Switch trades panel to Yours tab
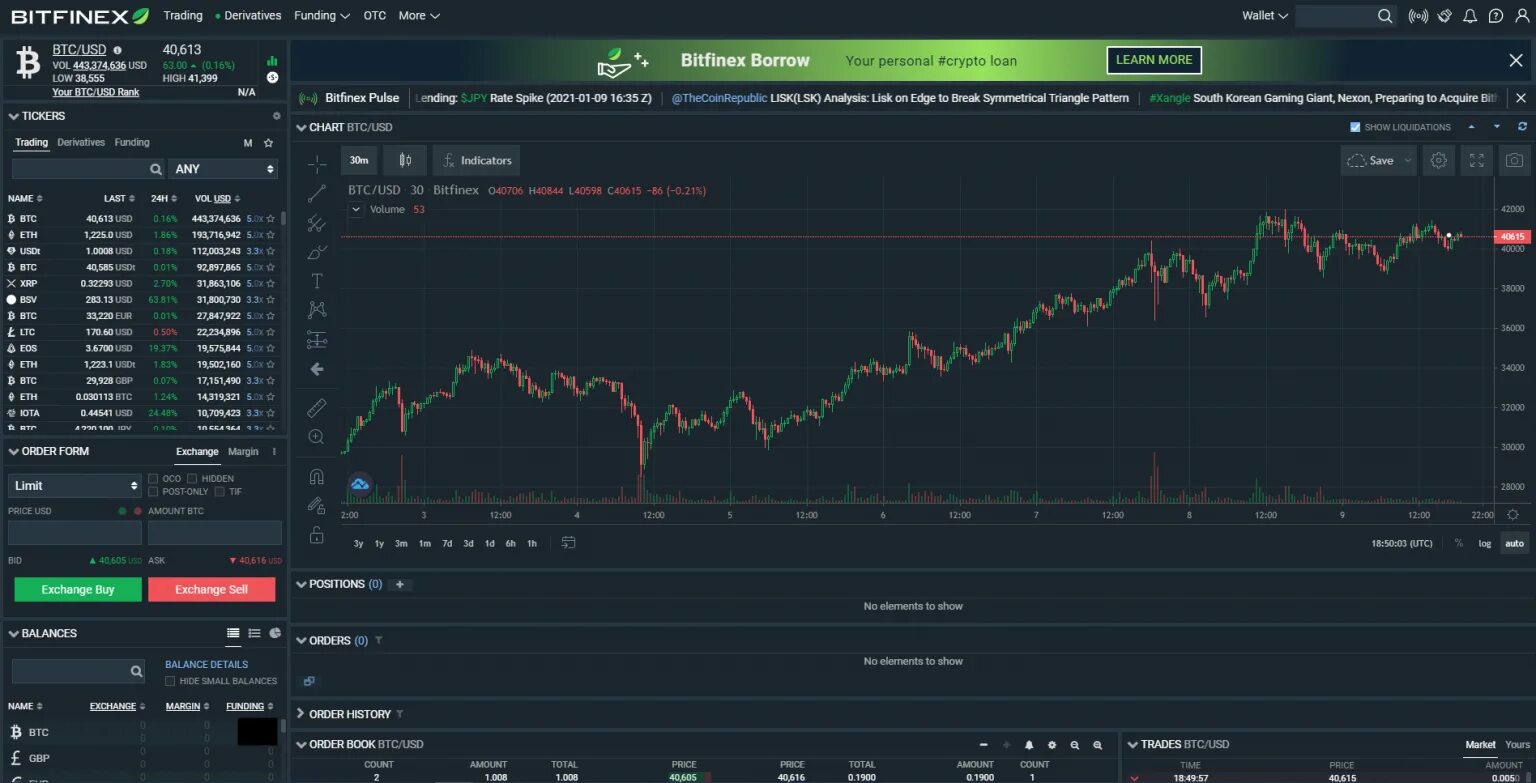This screenshot has width=1536, height=783. pyautogui.click(x=1517, y=744)
